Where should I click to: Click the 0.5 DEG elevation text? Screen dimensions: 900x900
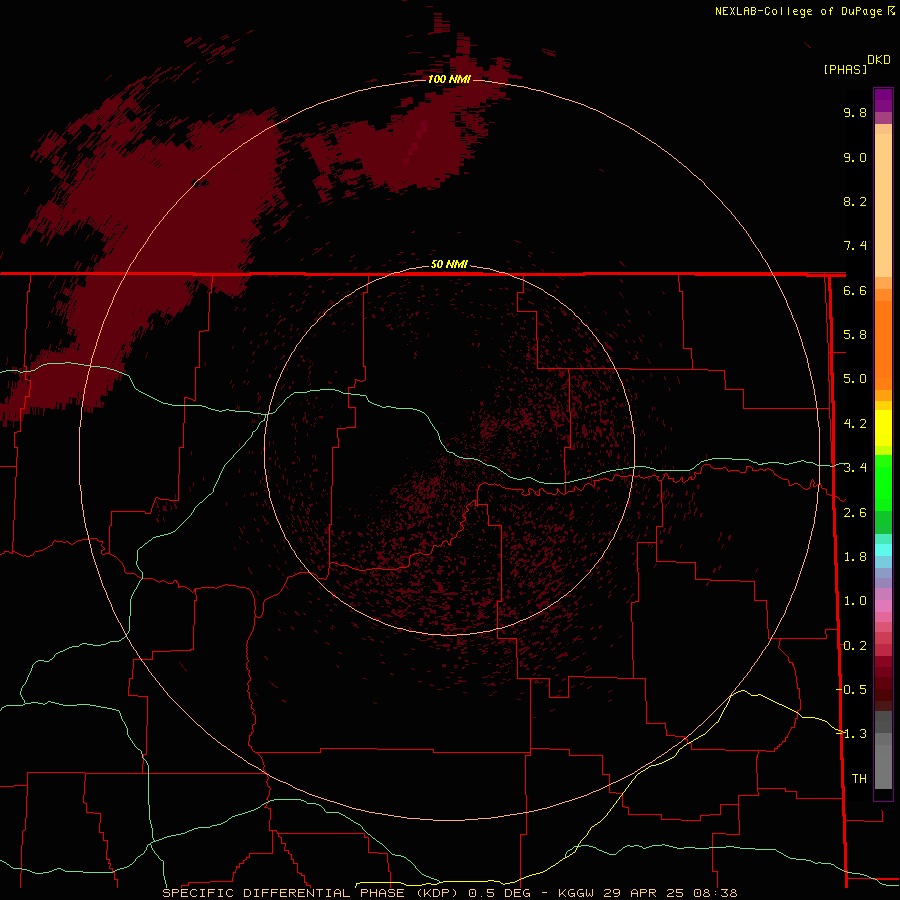tap(499, 893)
